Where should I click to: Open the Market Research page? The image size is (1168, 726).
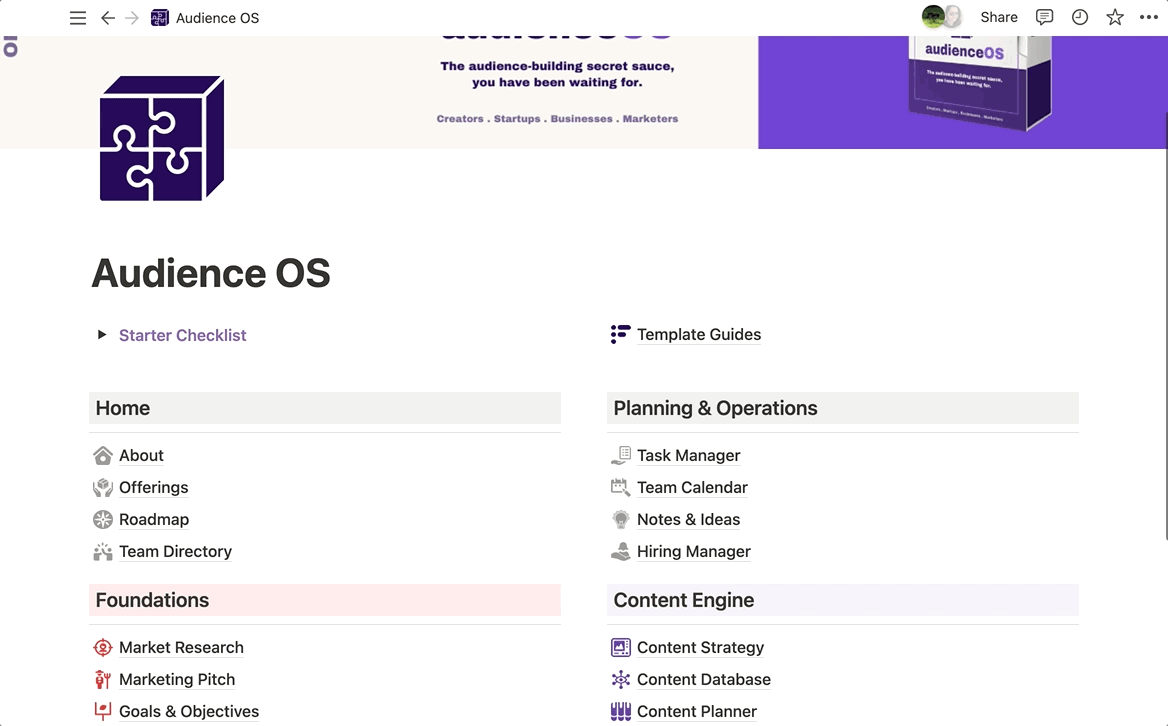click(181, 648)
